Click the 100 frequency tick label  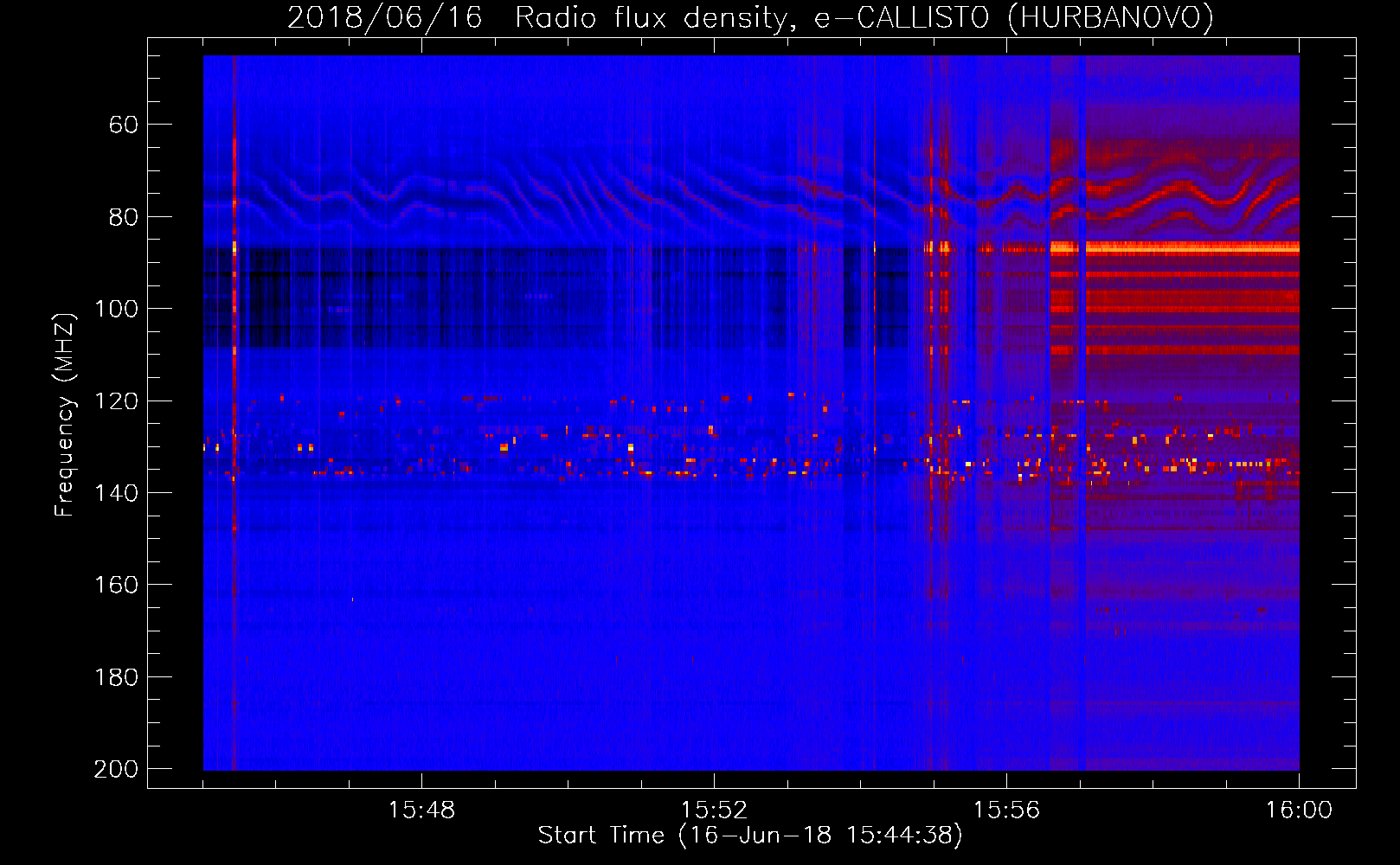click(x=116, y=309)
